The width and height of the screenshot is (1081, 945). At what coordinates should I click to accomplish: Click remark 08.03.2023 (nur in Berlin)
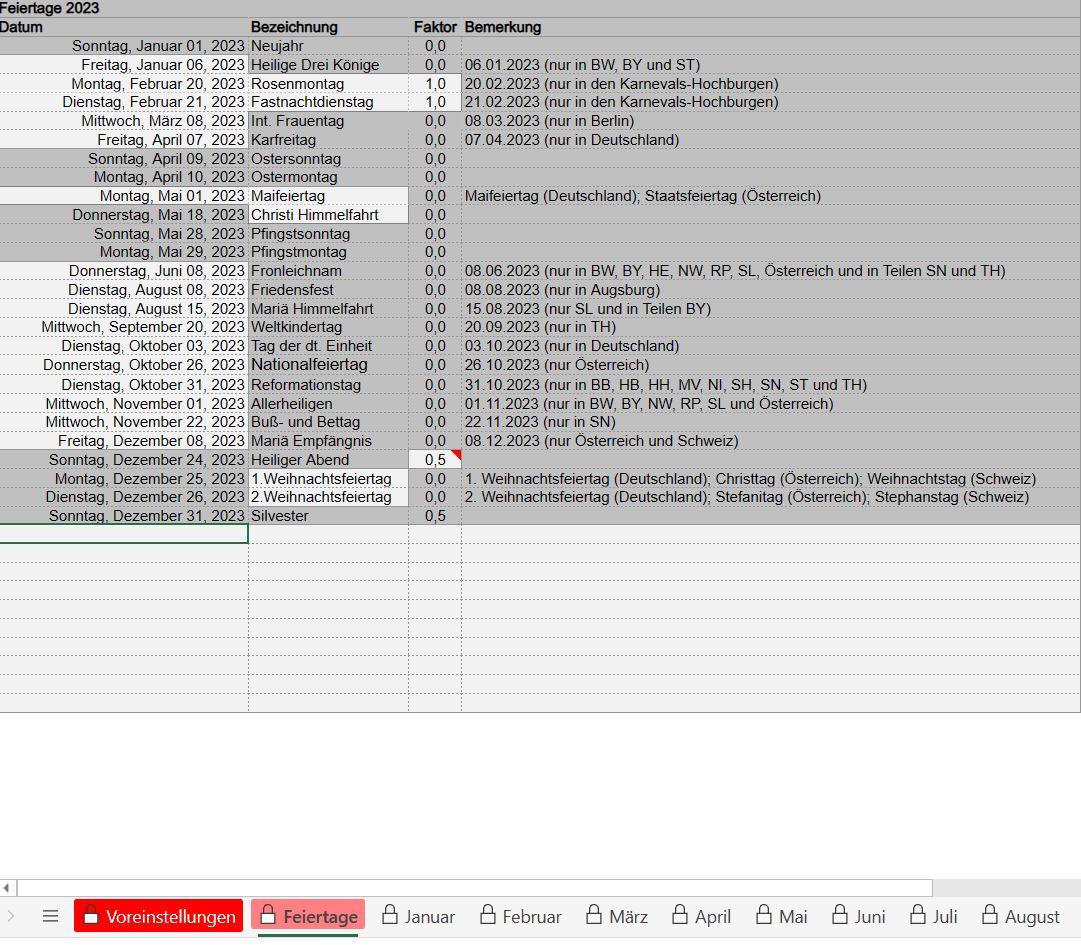click(x=771, y=121)
